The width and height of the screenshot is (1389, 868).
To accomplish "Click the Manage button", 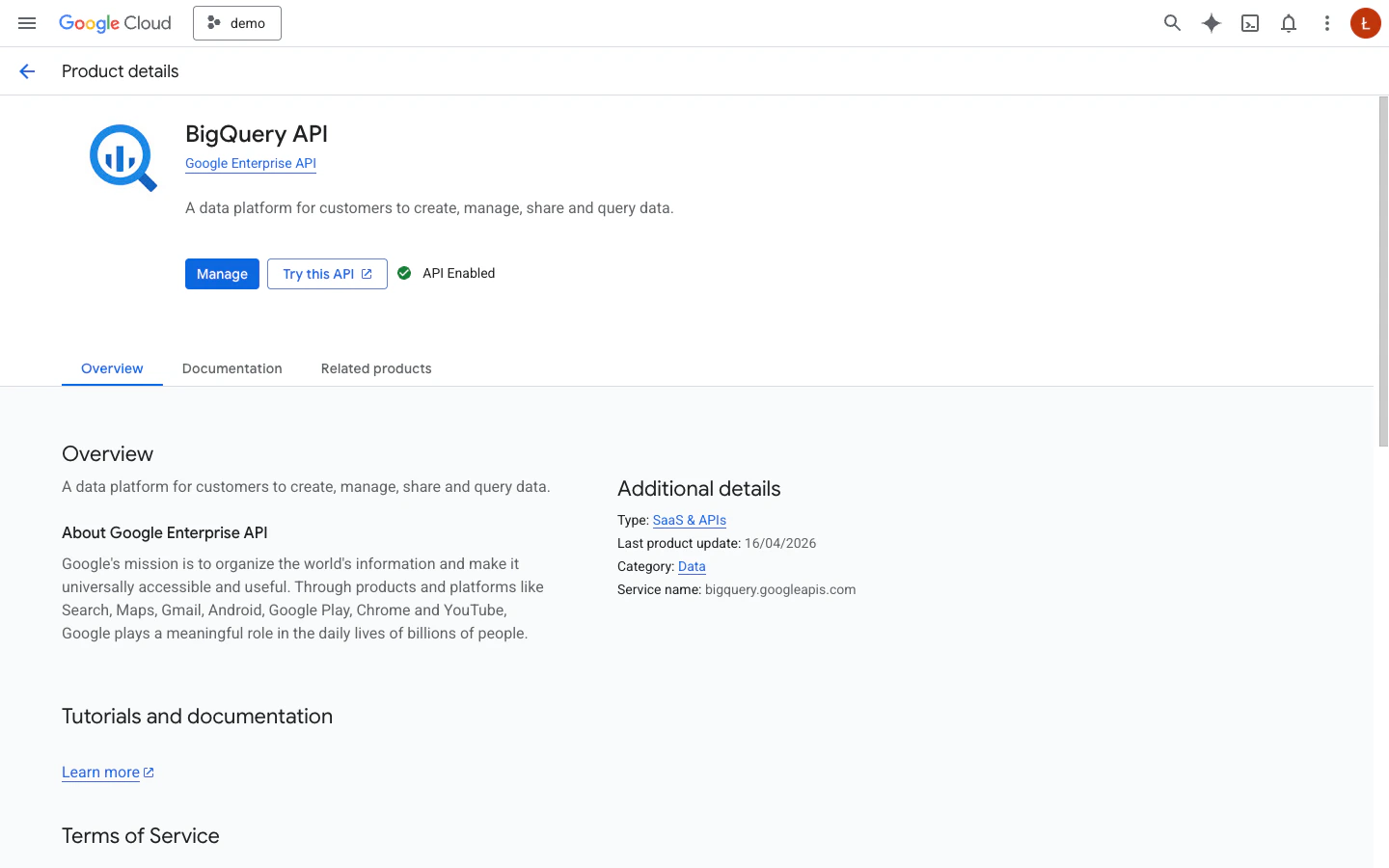I will pos(222,274).
